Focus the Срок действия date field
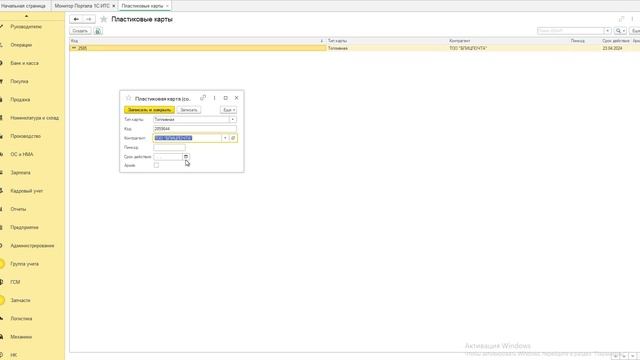 [x=168, y=157]
